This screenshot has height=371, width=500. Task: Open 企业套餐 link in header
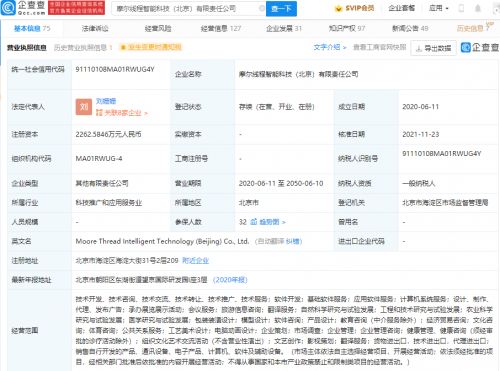[401, 8]
